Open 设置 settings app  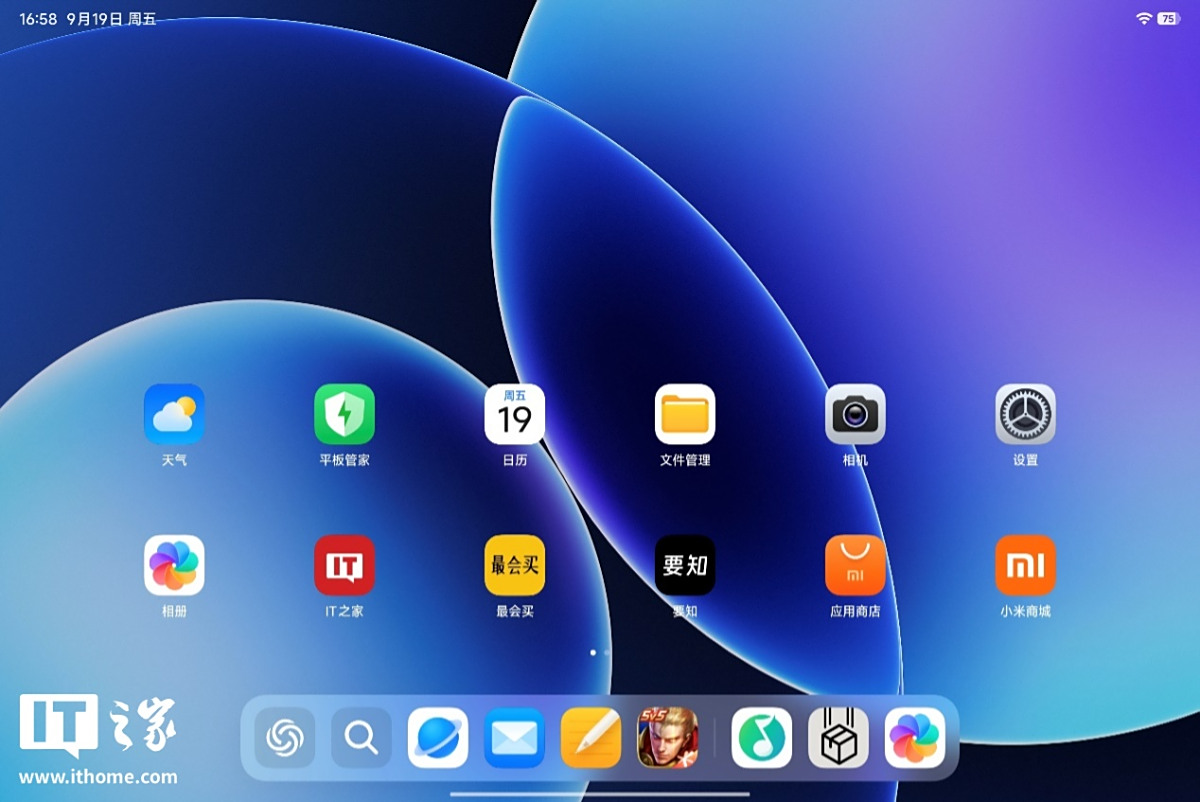pyautogui.click(x=1025, y=414)
